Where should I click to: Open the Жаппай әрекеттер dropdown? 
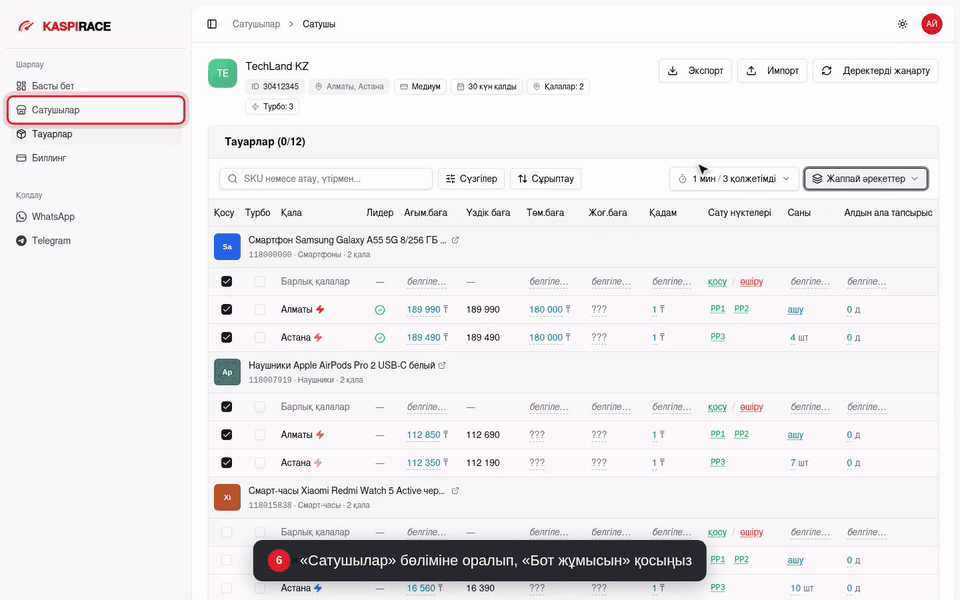[x=866, y=179]
